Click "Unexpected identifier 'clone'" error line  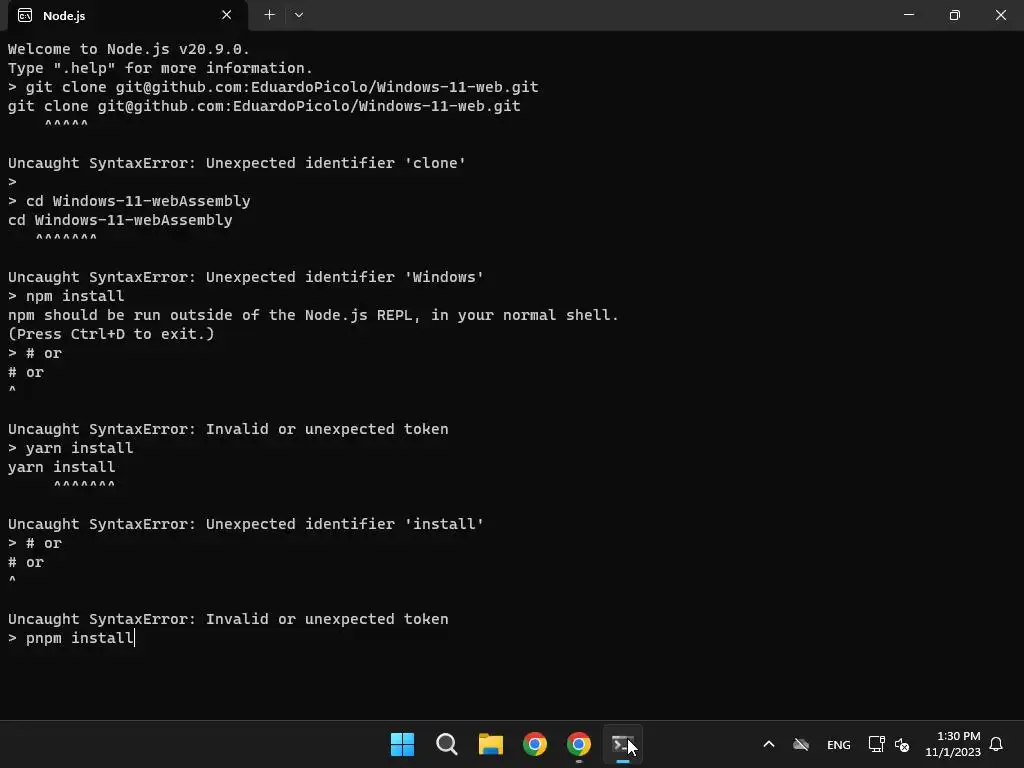[x=236, y=163]
